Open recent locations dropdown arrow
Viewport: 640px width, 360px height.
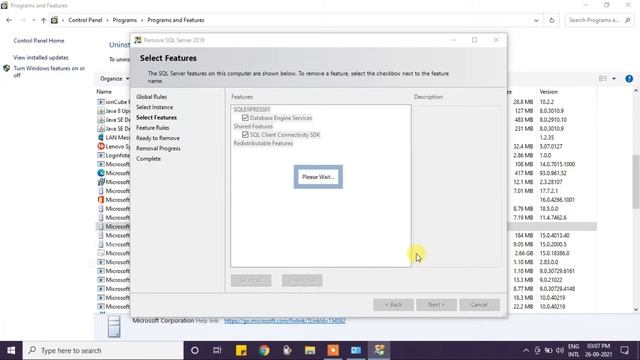tap(34, 20)
